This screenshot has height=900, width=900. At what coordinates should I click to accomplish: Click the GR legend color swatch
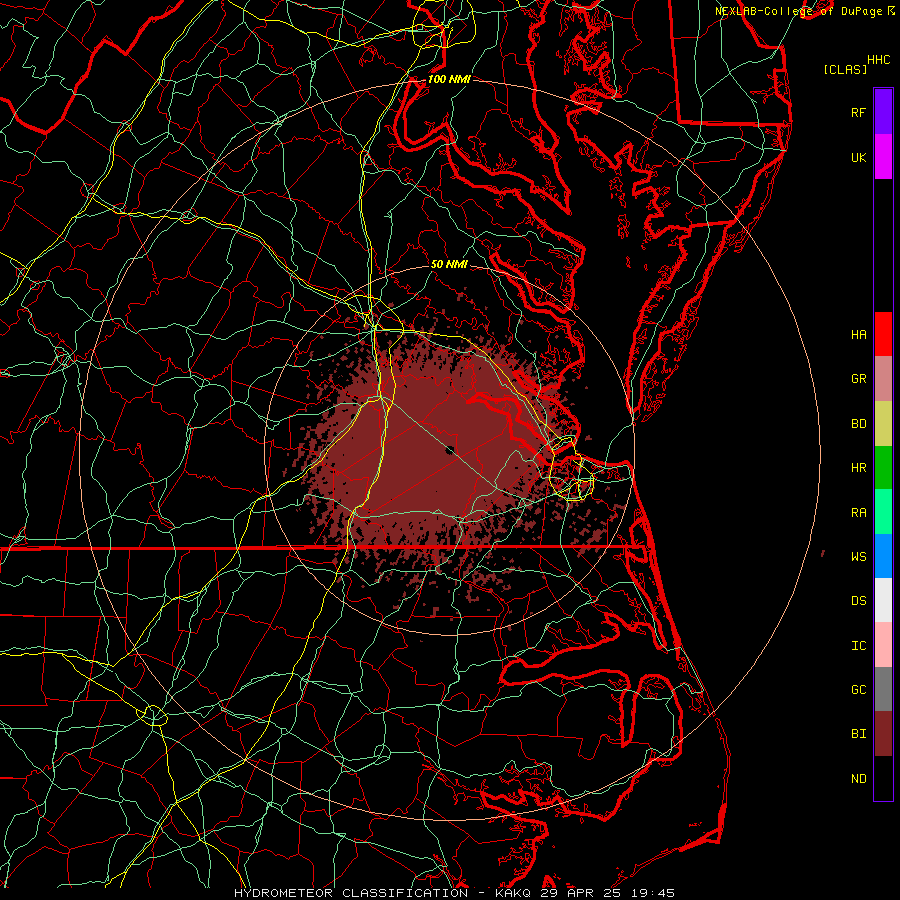click(x=883, y=379)
